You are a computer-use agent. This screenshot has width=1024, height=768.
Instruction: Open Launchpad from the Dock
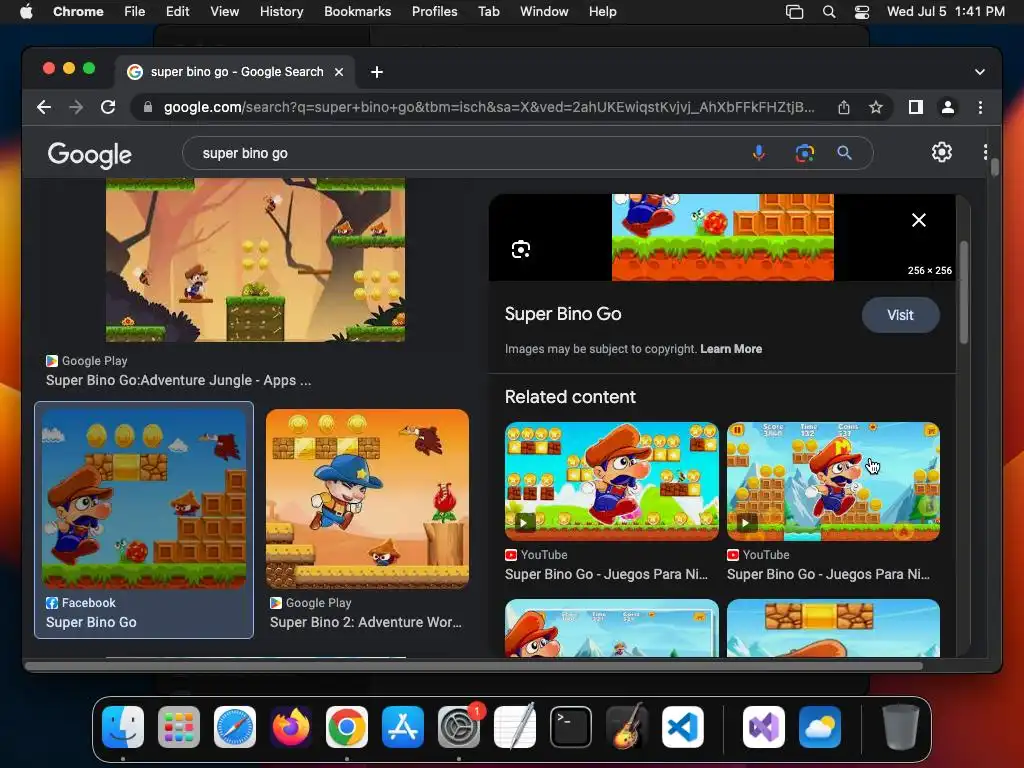[179, 727]
